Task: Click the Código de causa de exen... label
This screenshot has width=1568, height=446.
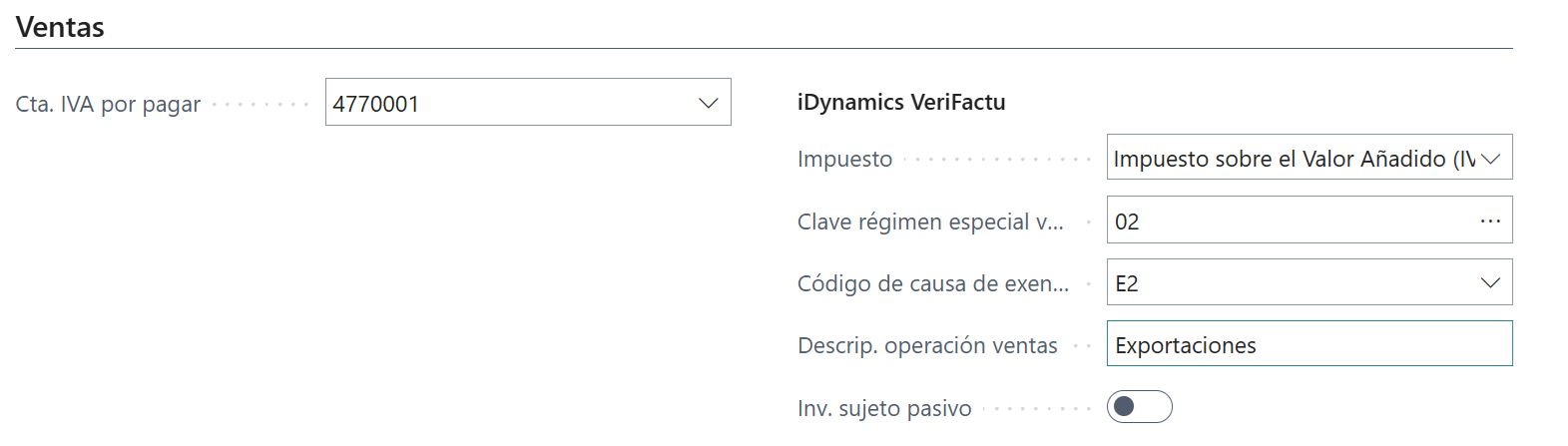Action: [x=932, y=283]
